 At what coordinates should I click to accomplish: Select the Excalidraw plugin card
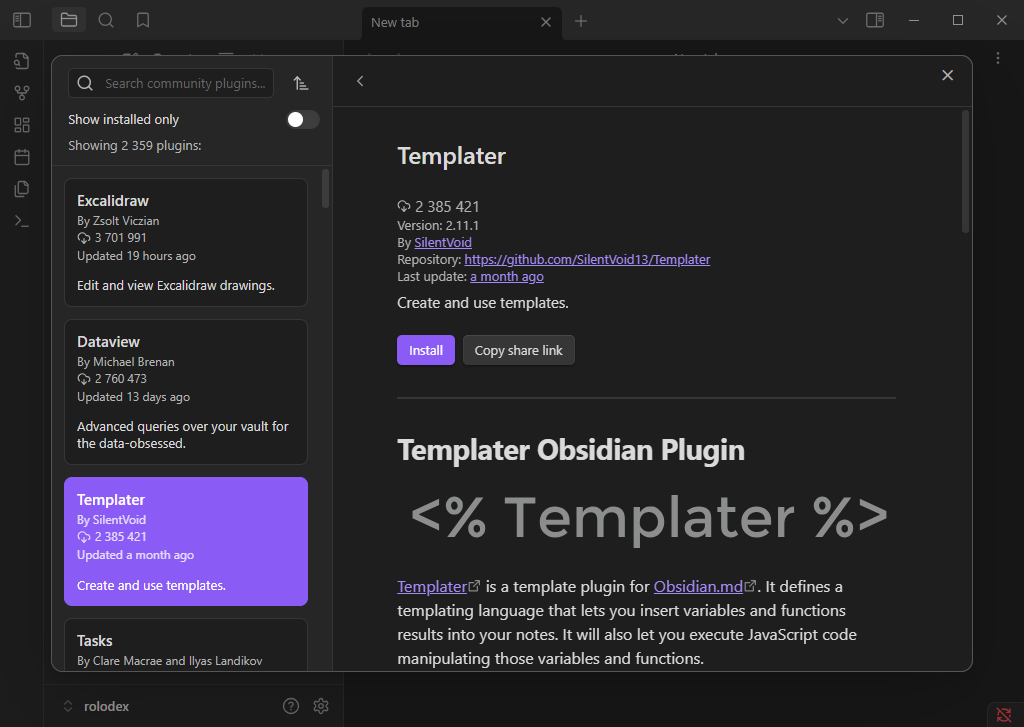point(185,242)
